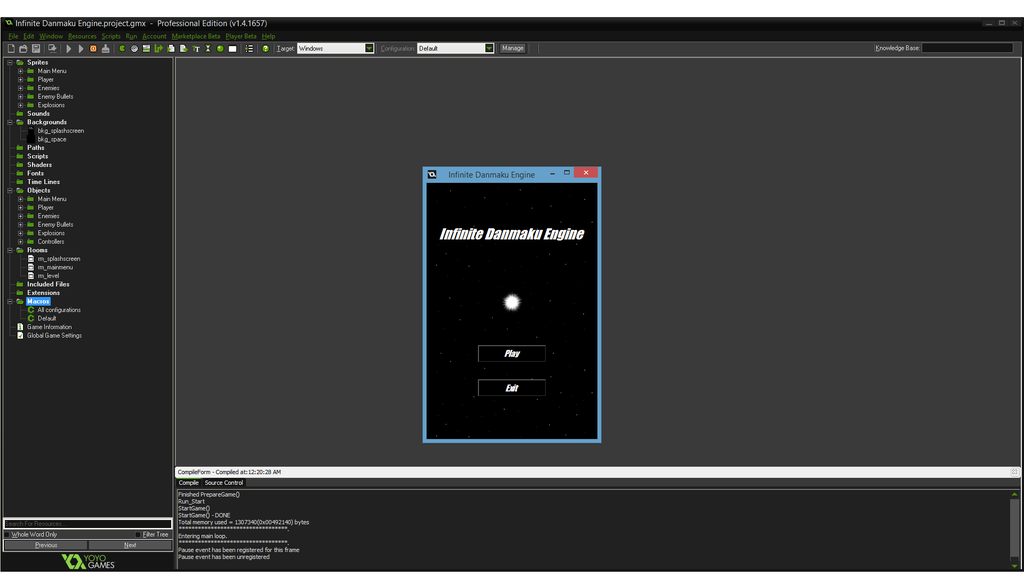Click the Create Font 'T' icon
1024x576 pixels.
[x=196, y=48]
